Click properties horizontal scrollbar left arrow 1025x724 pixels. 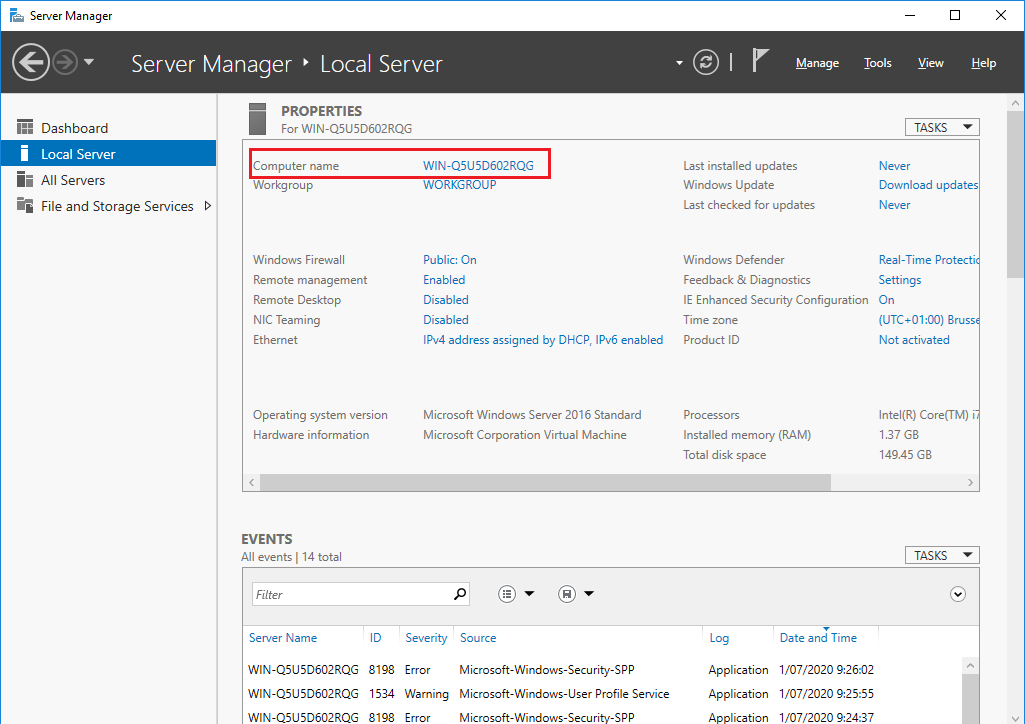(x=252, y=482)
